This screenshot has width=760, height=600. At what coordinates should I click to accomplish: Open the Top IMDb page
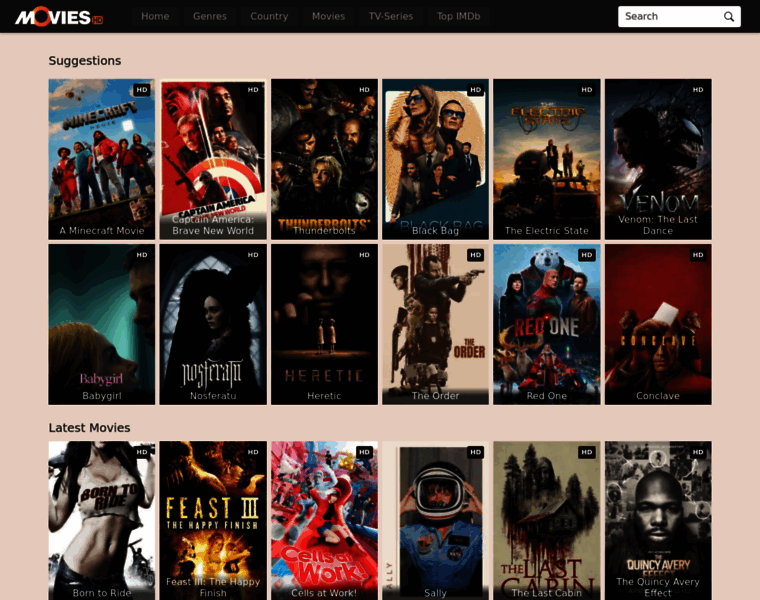pyautogui.click(x=458, y=16)
